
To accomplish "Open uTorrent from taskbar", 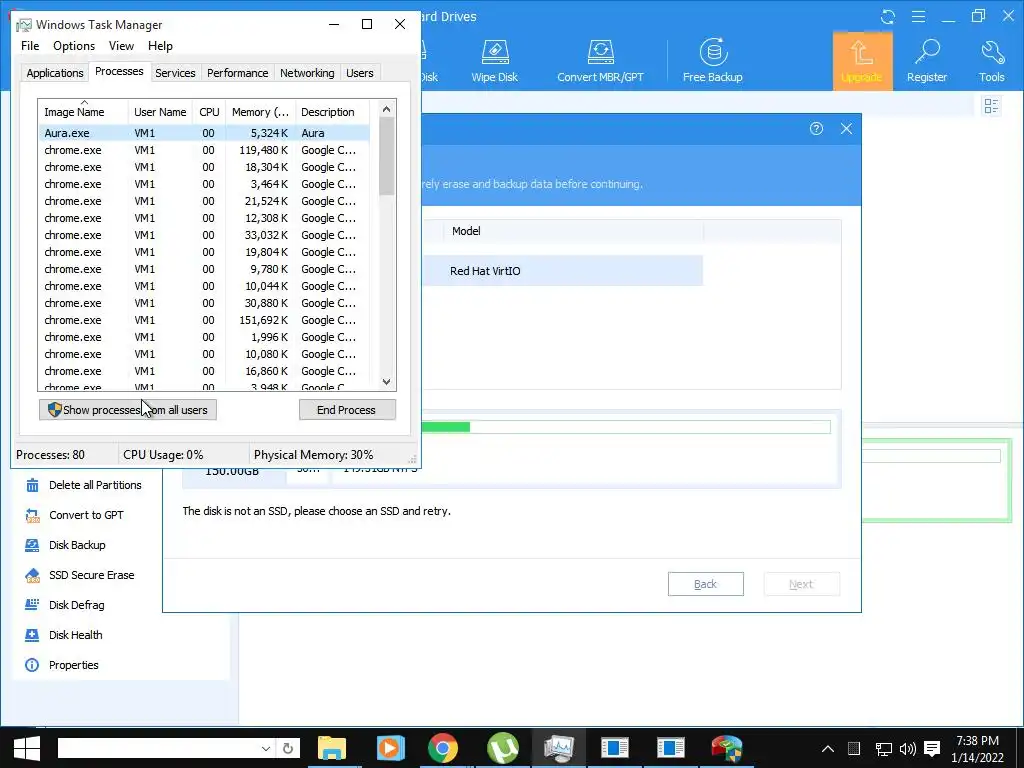I will (502, 748).
